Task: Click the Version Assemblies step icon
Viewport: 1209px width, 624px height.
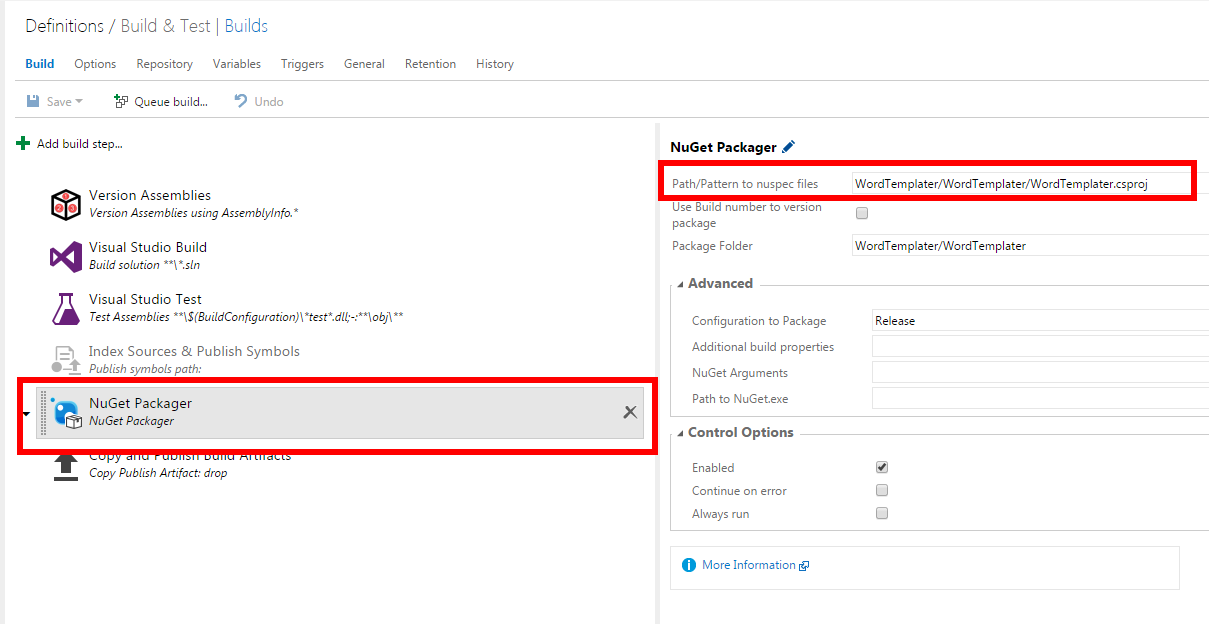Action: [x=66, y=205]
